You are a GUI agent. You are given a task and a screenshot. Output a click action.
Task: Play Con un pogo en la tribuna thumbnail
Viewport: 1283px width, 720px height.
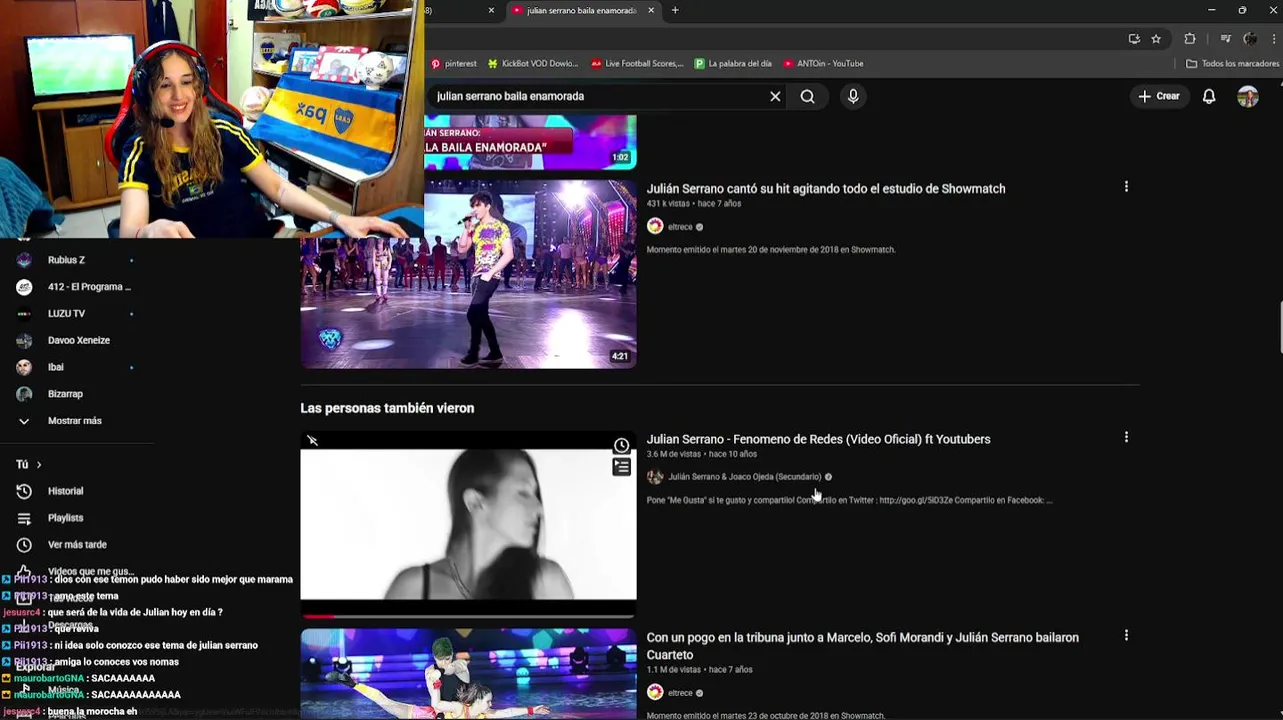[x=468, y=674]
